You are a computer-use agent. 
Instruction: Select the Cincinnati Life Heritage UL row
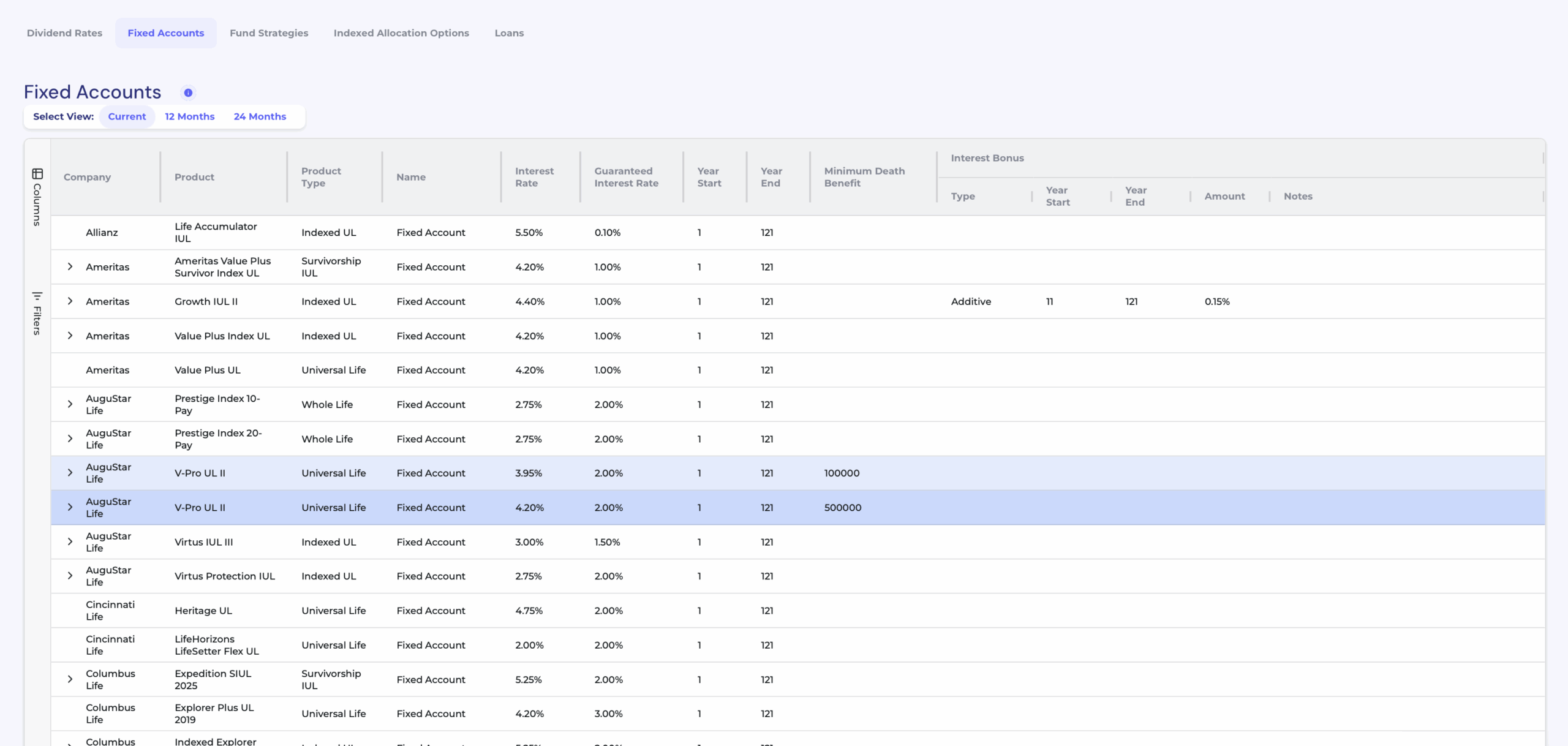[x=203, y=611]
